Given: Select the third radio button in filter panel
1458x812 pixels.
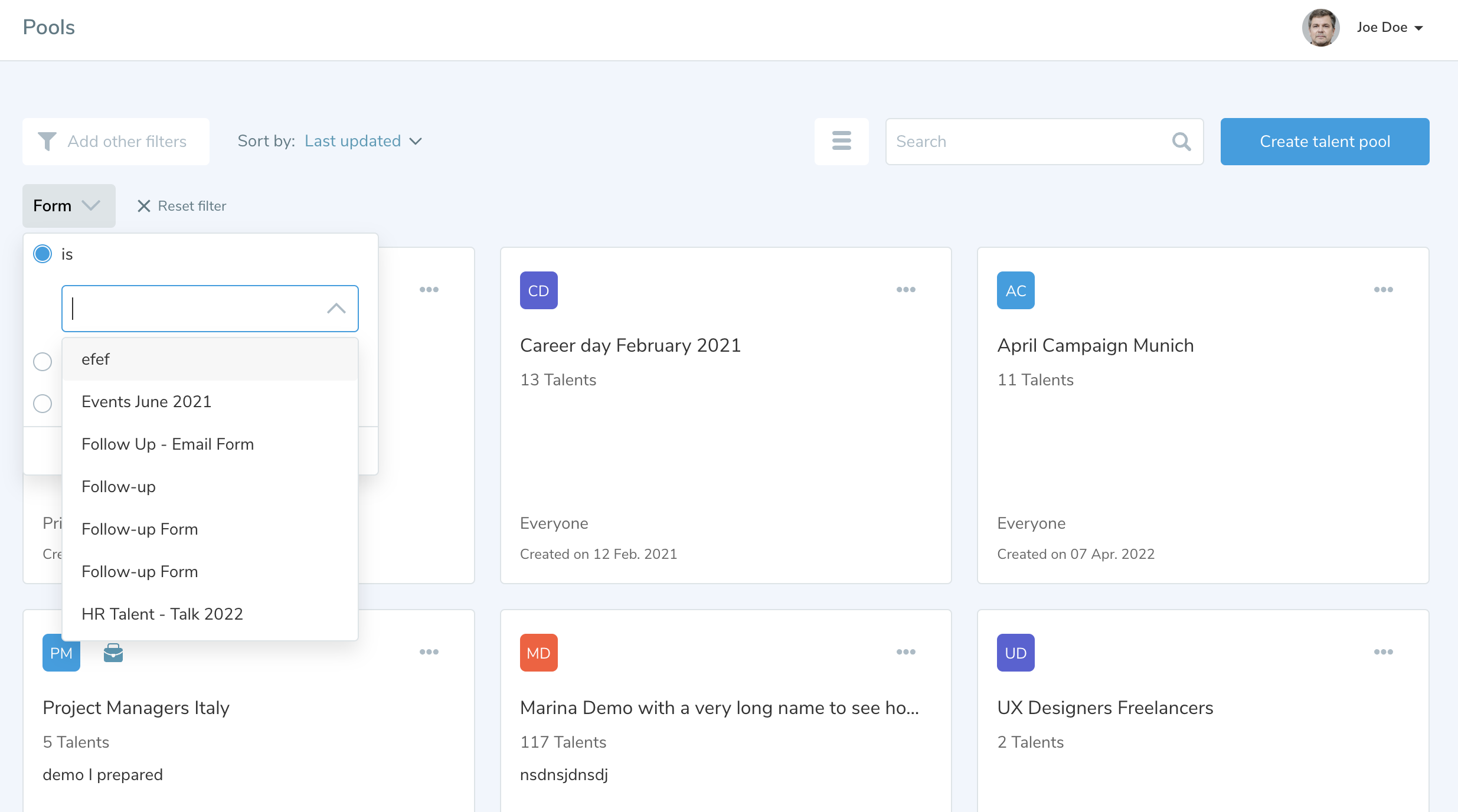Looking at the screenshot, I should point(43,404).
